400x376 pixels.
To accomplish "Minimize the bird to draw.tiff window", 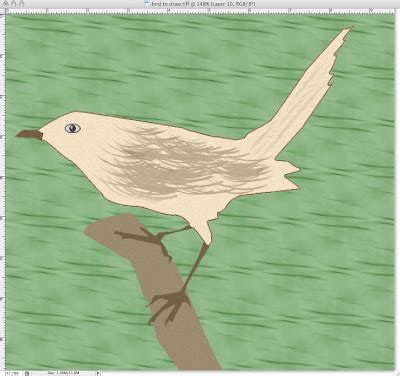I will [x=13, y=4].
